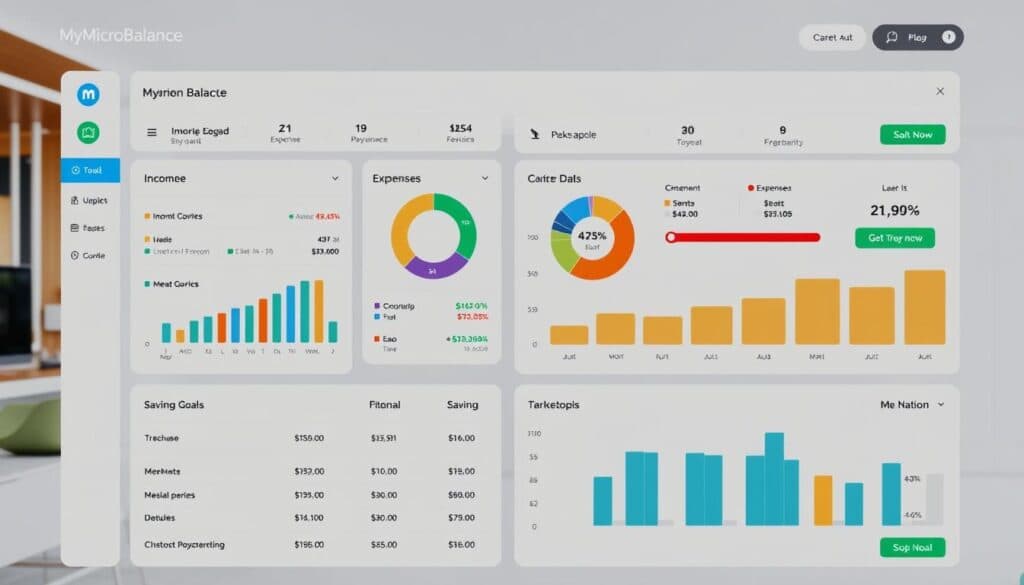Click the blue M logo icon in sidebar
The image size is (1024, 585).
88,95
